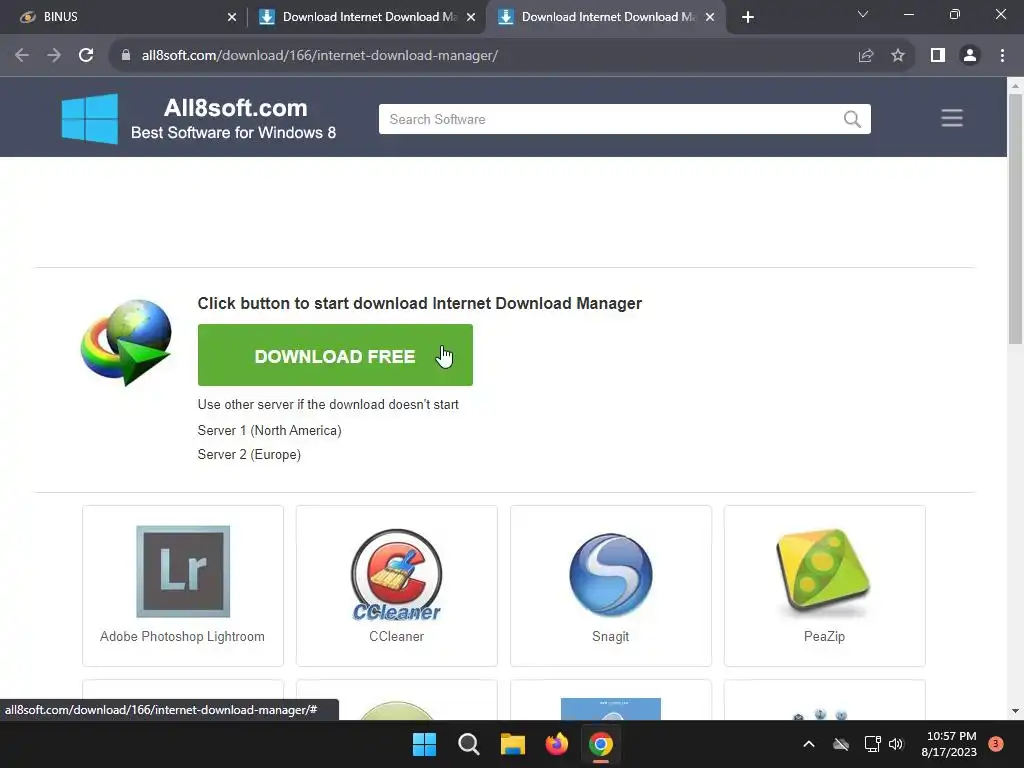
Task: Show hidden system tray icons chevron
Action: click(808, 744)
